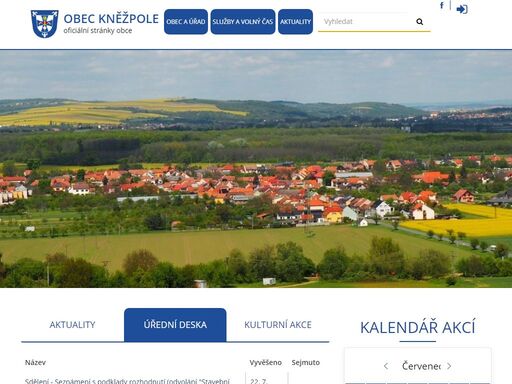Focus the Vyhledat search field

[x=367, y=22]
